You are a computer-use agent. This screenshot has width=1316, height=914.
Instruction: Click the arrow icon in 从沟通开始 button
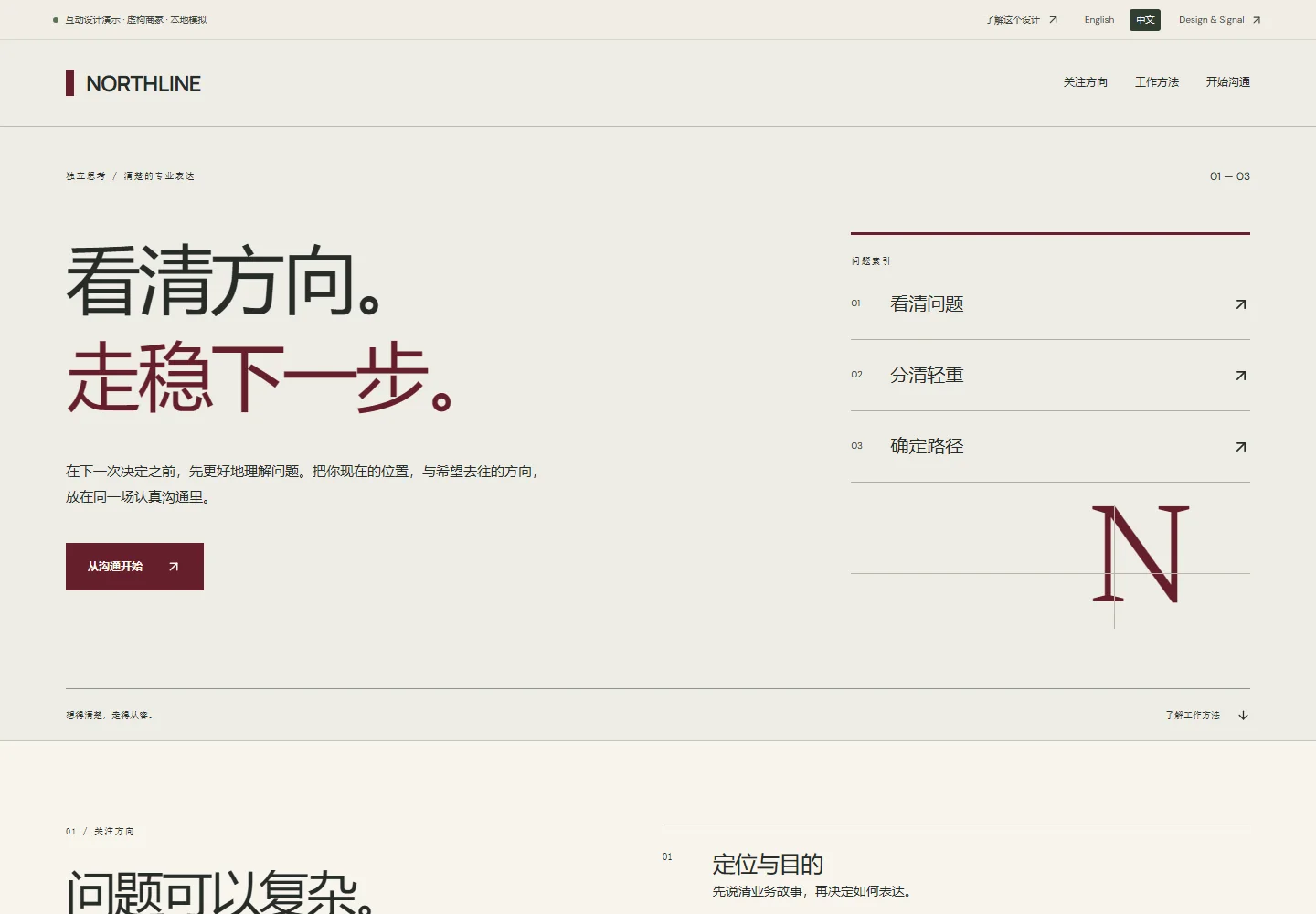point(174,567)
